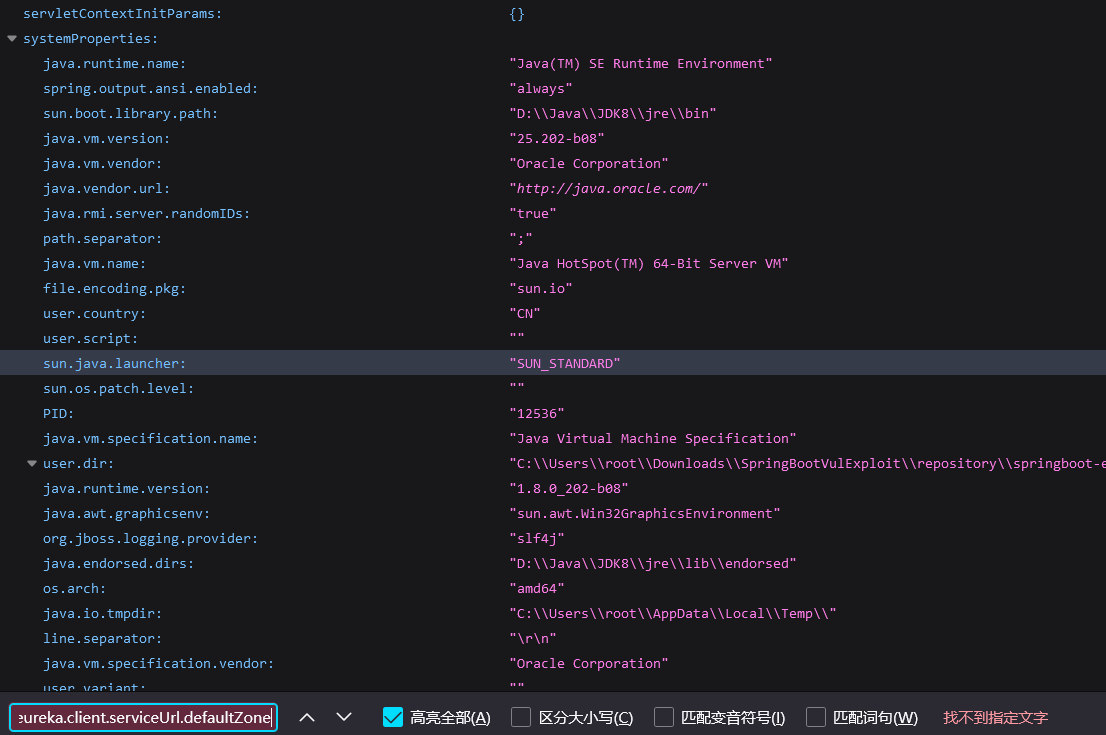Select the java.vm.vendor key
This screenshot has height=735, width=1106.
coord(102,164)
